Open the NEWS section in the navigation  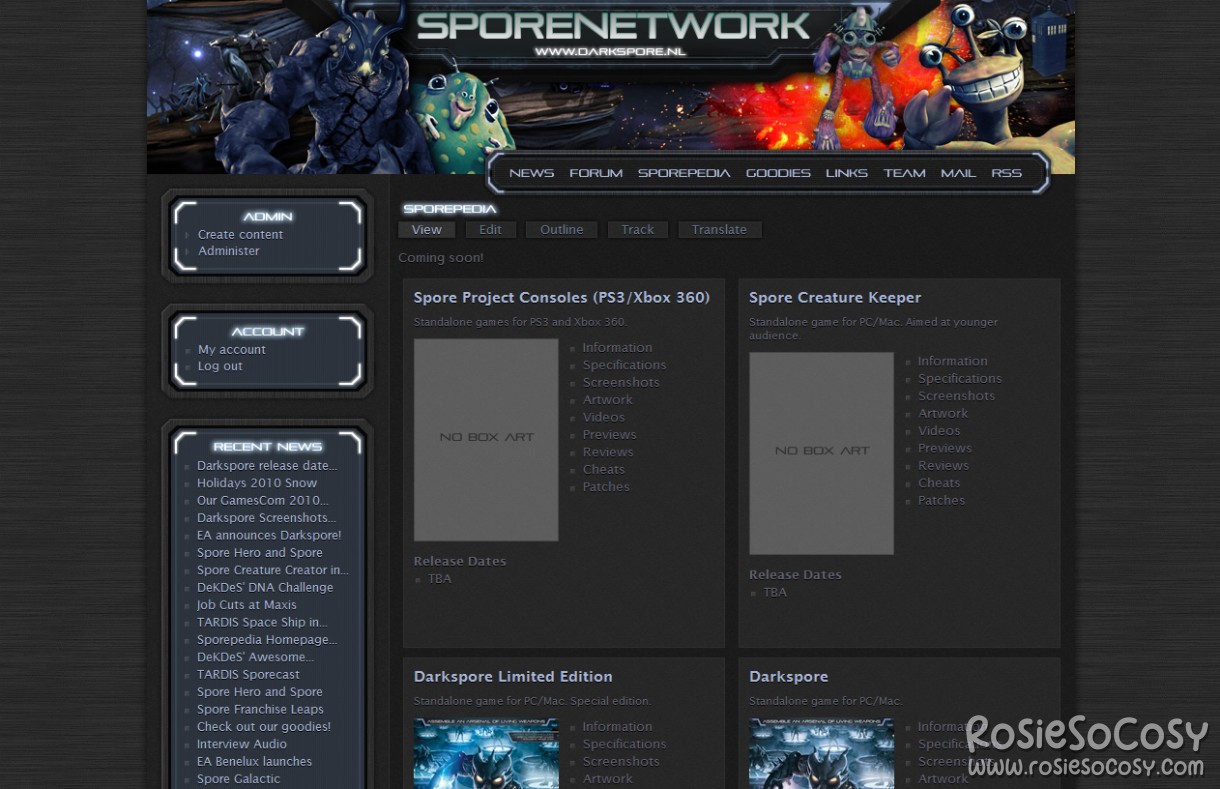pyautogui.click(x=531, y=173)
